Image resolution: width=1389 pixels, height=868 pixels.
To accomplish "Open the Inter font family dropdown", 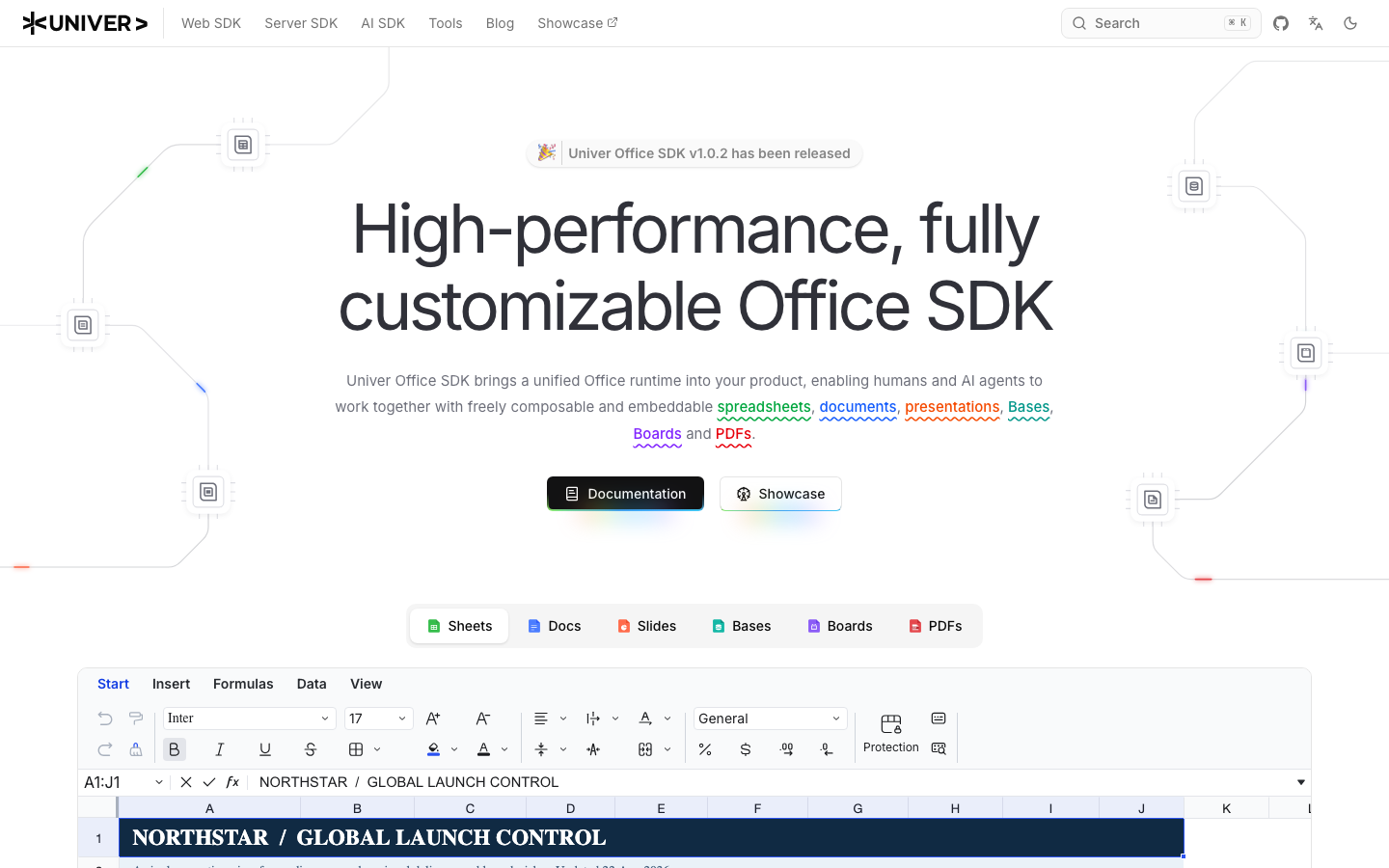I will point(249,719).
